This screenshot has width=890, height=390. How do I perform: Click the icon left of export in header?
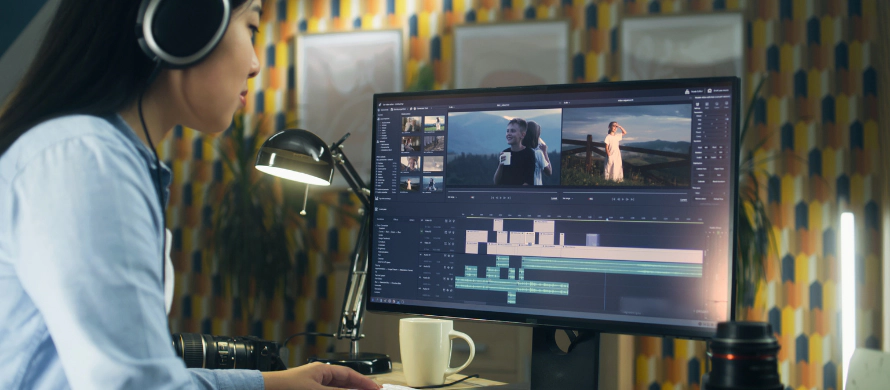pos(687,91)
